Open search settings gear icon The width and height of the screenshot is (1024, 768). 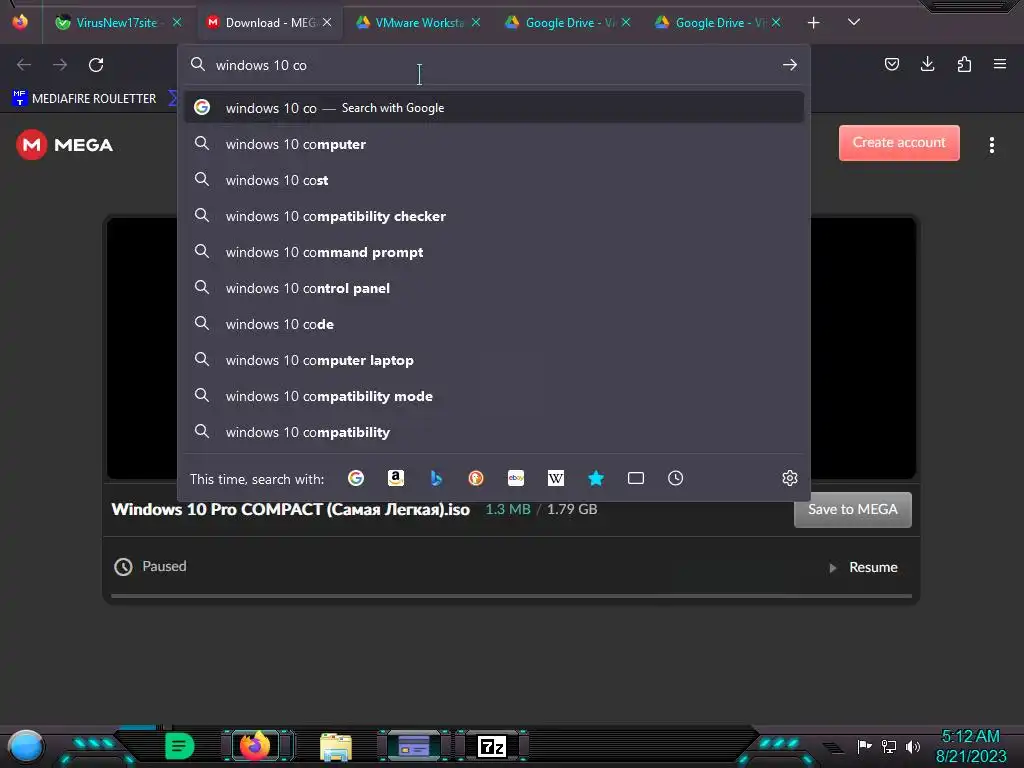pyautogui.click(x=790, y=478)
